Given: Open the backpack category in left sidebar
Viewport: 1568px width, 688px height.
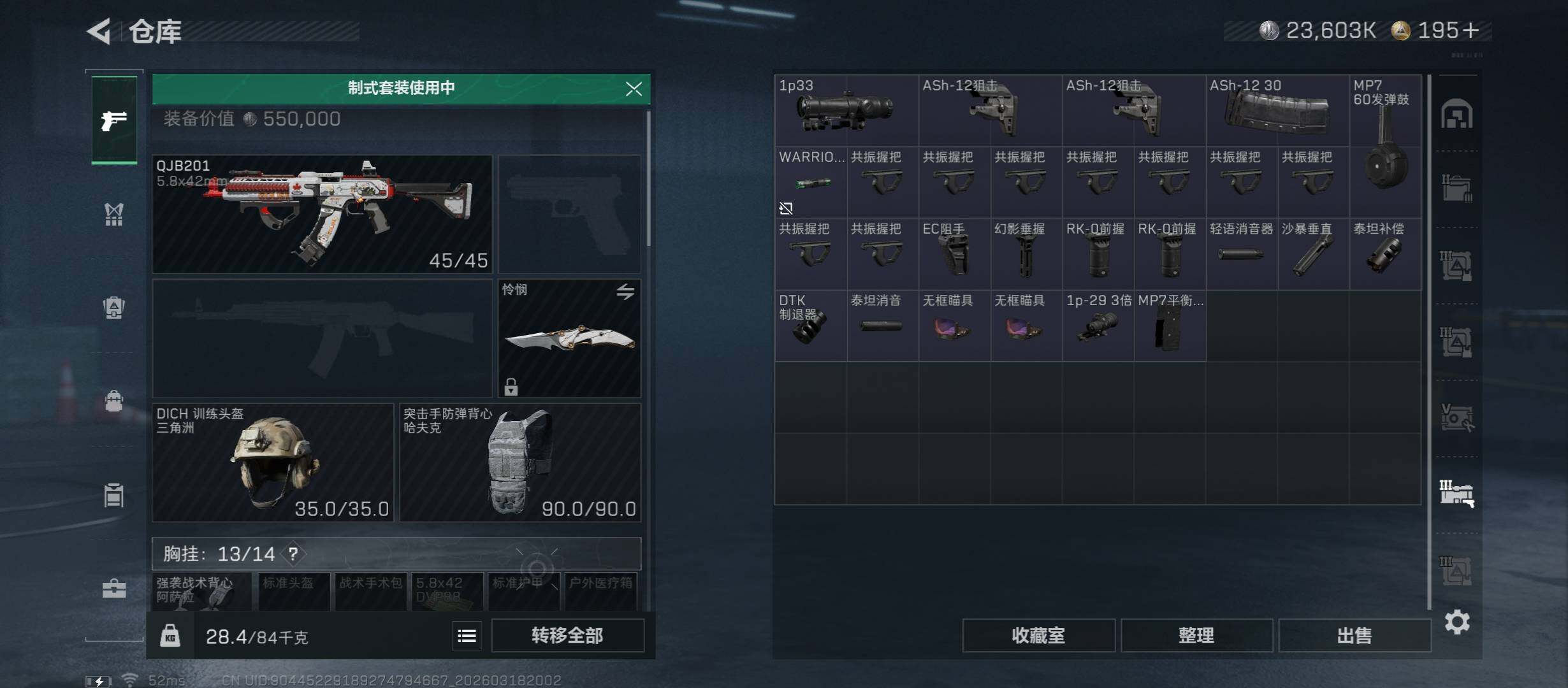Looking at the screenshot, I should click(114, 401).
